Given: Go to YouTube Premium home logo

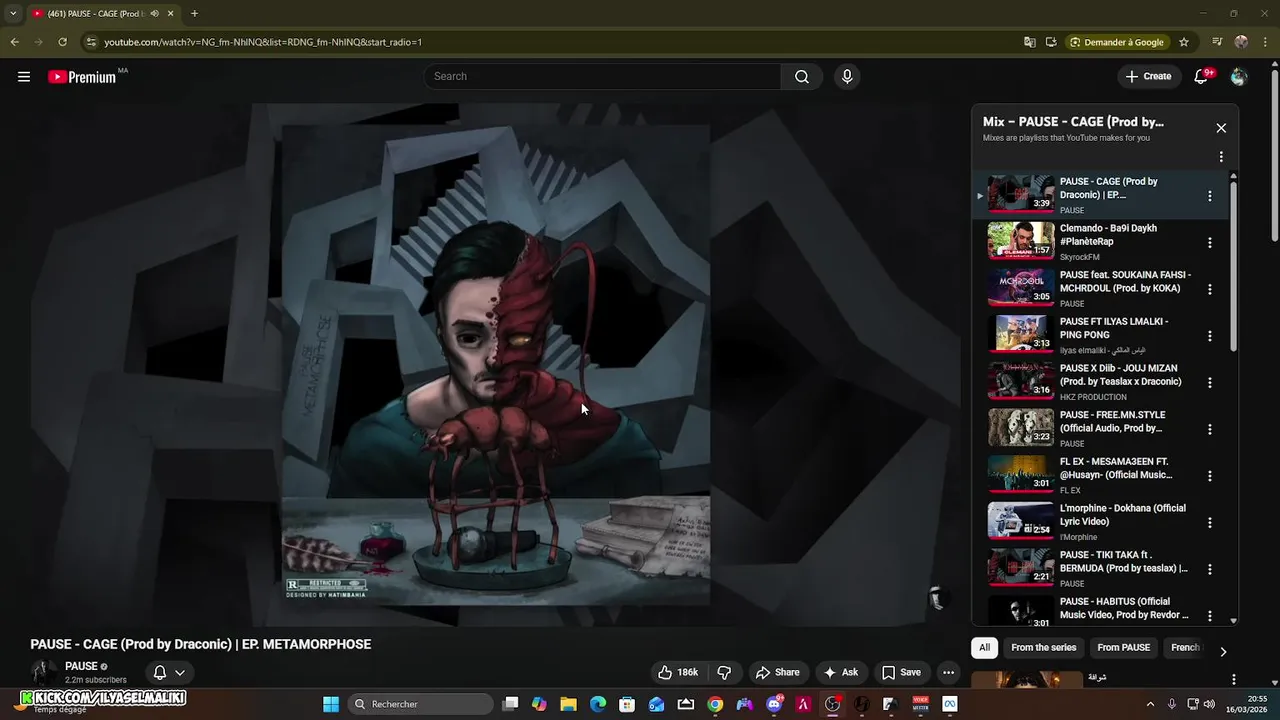Looking at the screenshot, I should (82, 77).
